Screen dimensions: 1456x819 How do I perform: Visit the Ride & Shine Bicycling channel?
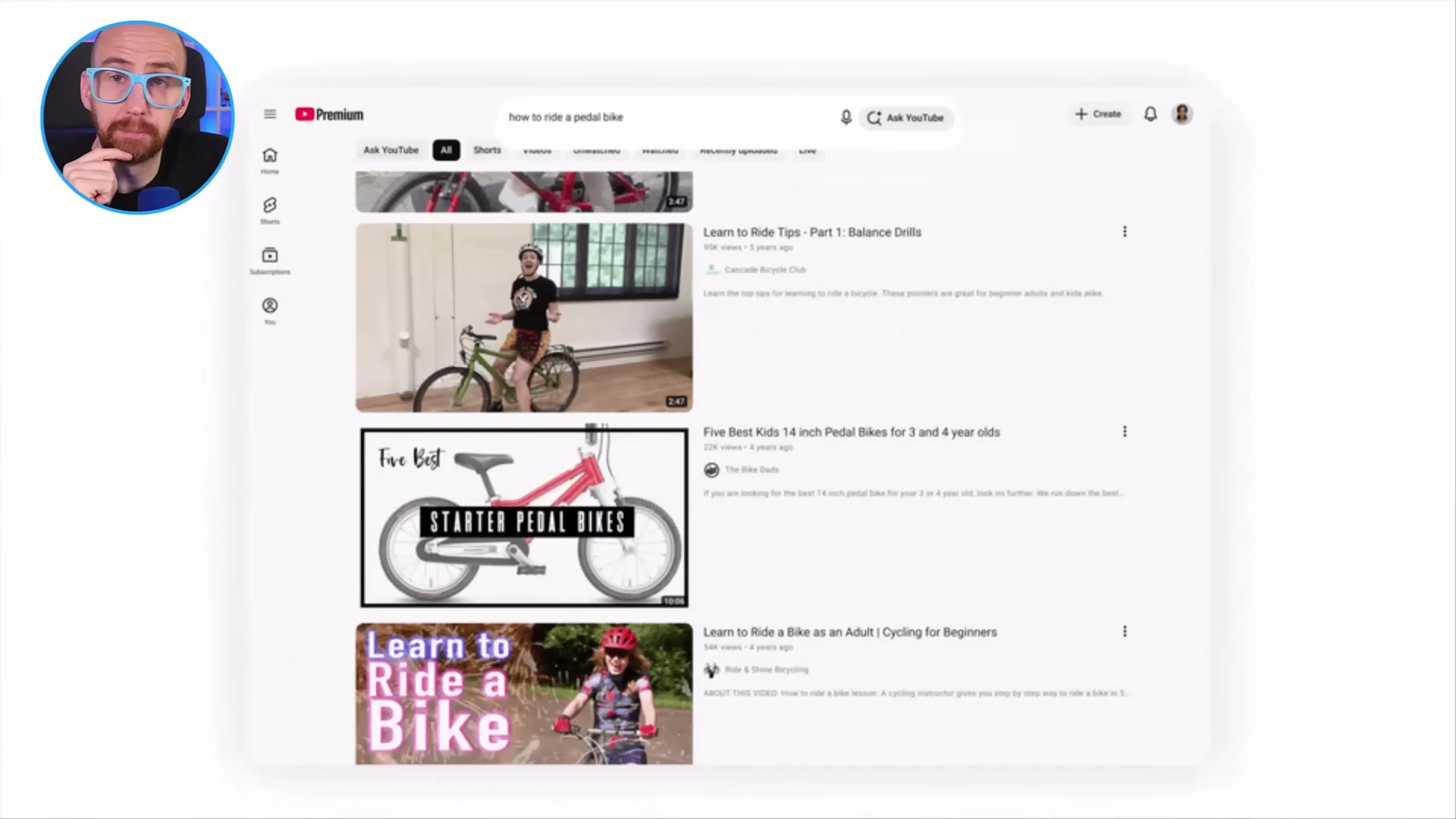pos(767,670)
